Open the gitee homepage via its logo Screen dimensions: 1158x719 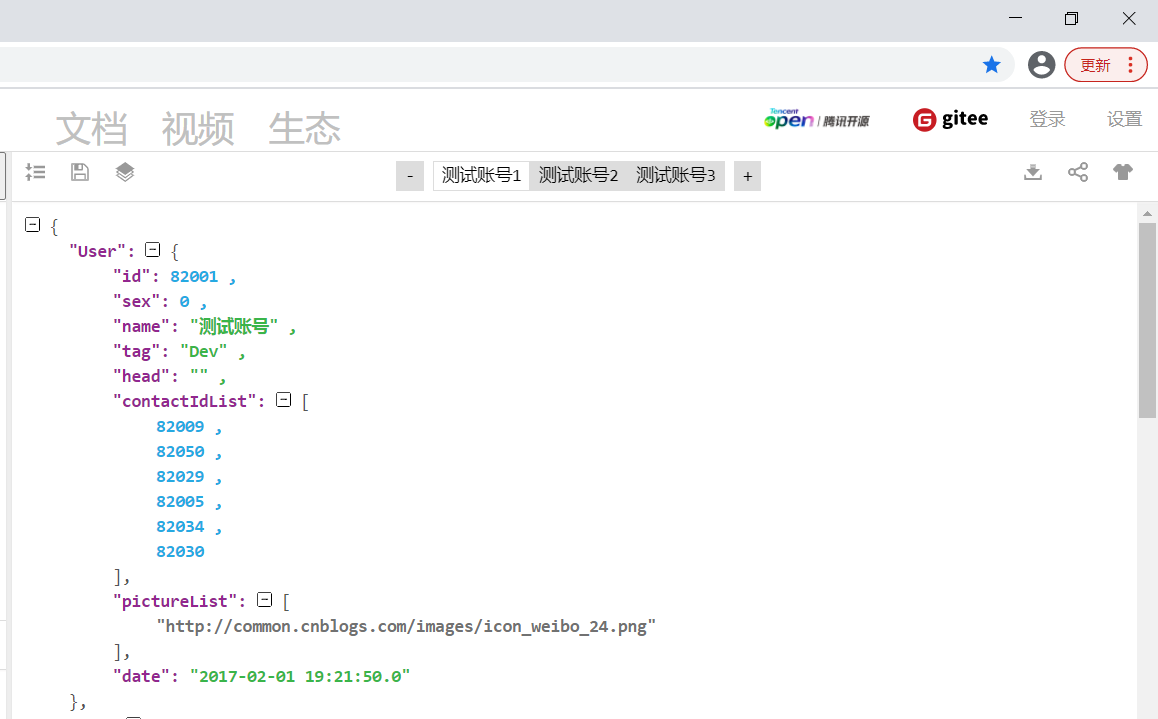click(949, 119)
